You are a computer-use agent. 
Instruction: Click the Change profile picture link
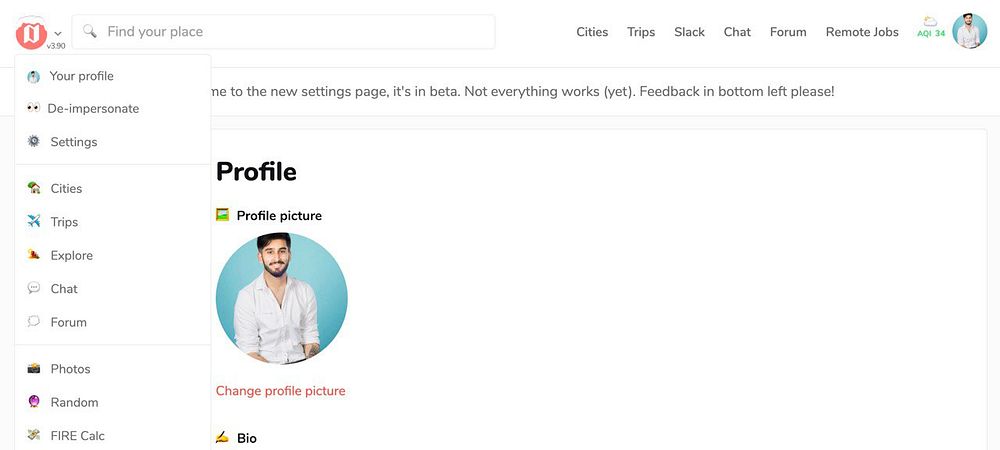[280, 391]
